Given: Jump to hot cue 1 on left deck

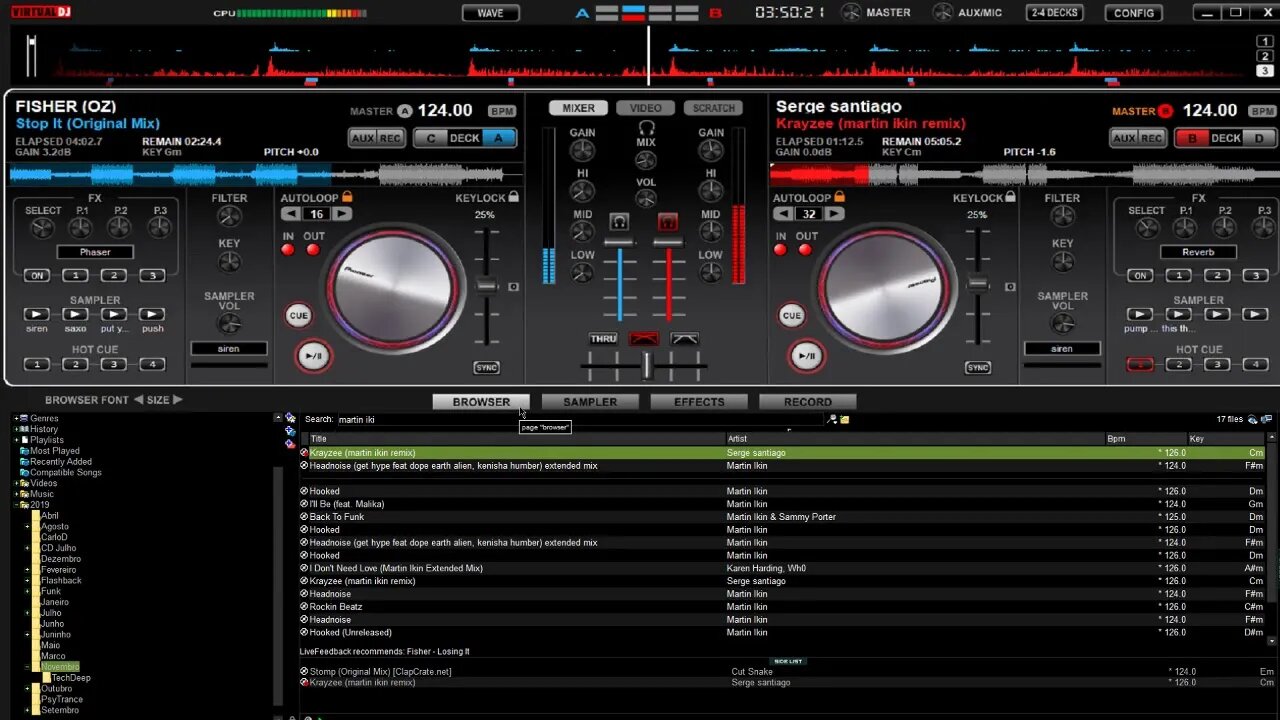Looking at the screenshot, I should (x=37, y=364).
